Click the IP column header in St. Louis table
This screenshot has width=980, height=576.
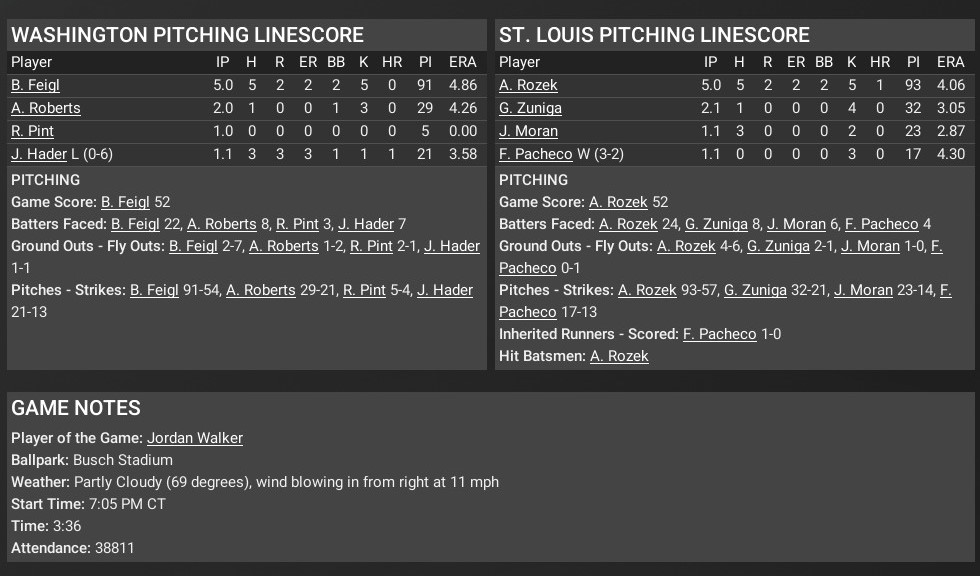[711, 62]
